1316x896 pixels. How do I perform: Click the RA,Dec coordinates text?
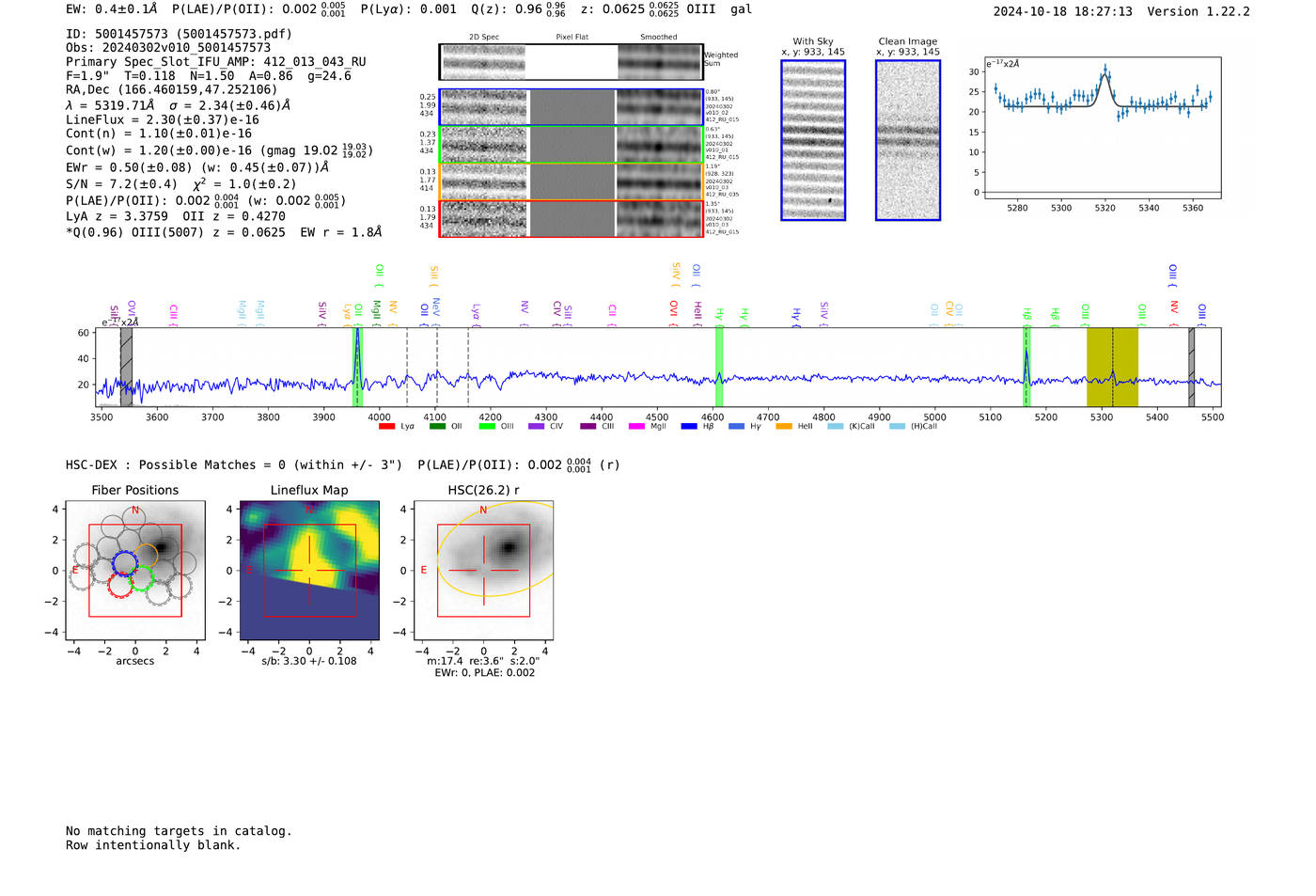click(171, 90)
